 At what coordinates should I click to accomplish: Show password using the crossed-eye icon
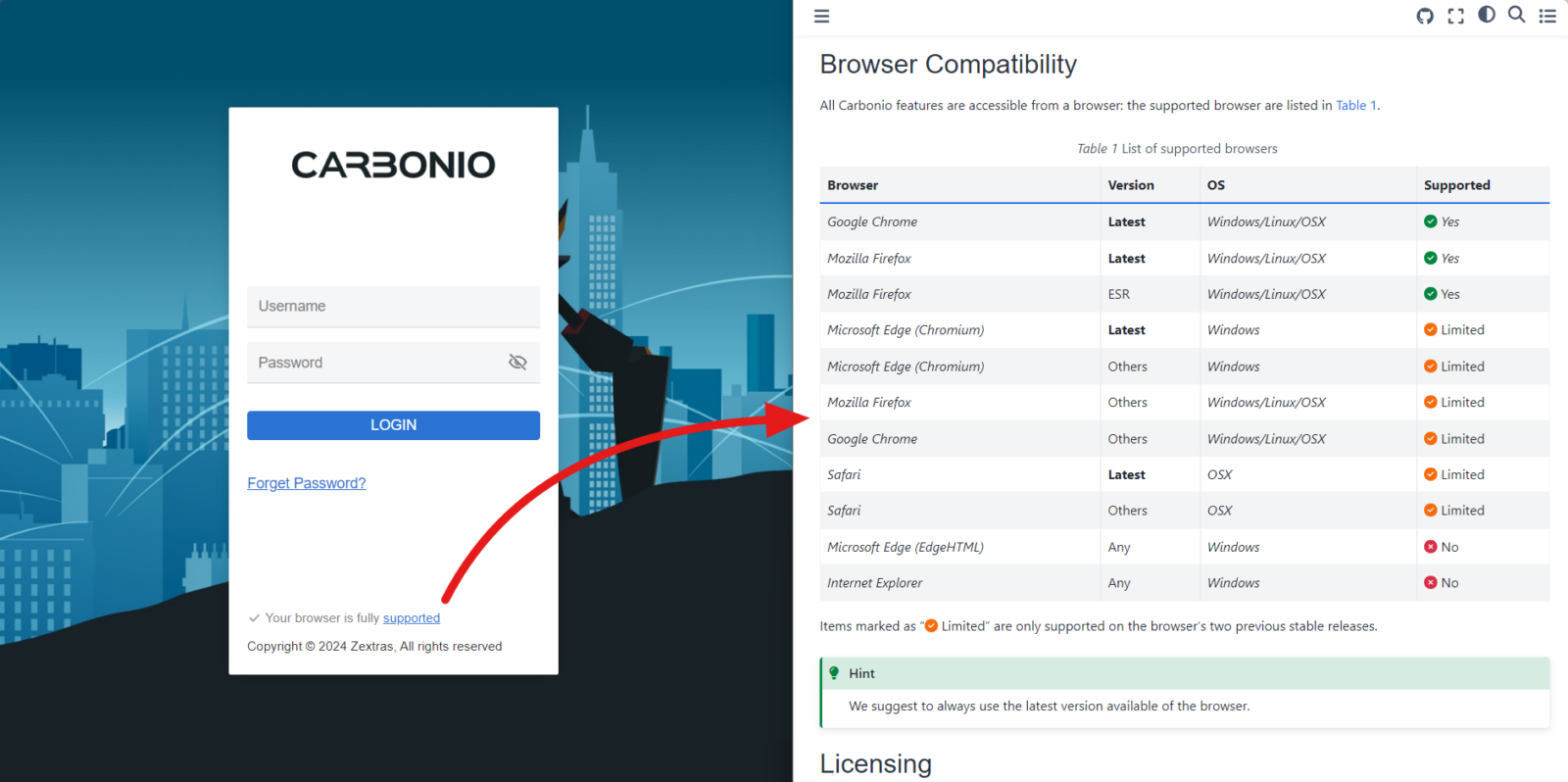click(x=517, y=363)
